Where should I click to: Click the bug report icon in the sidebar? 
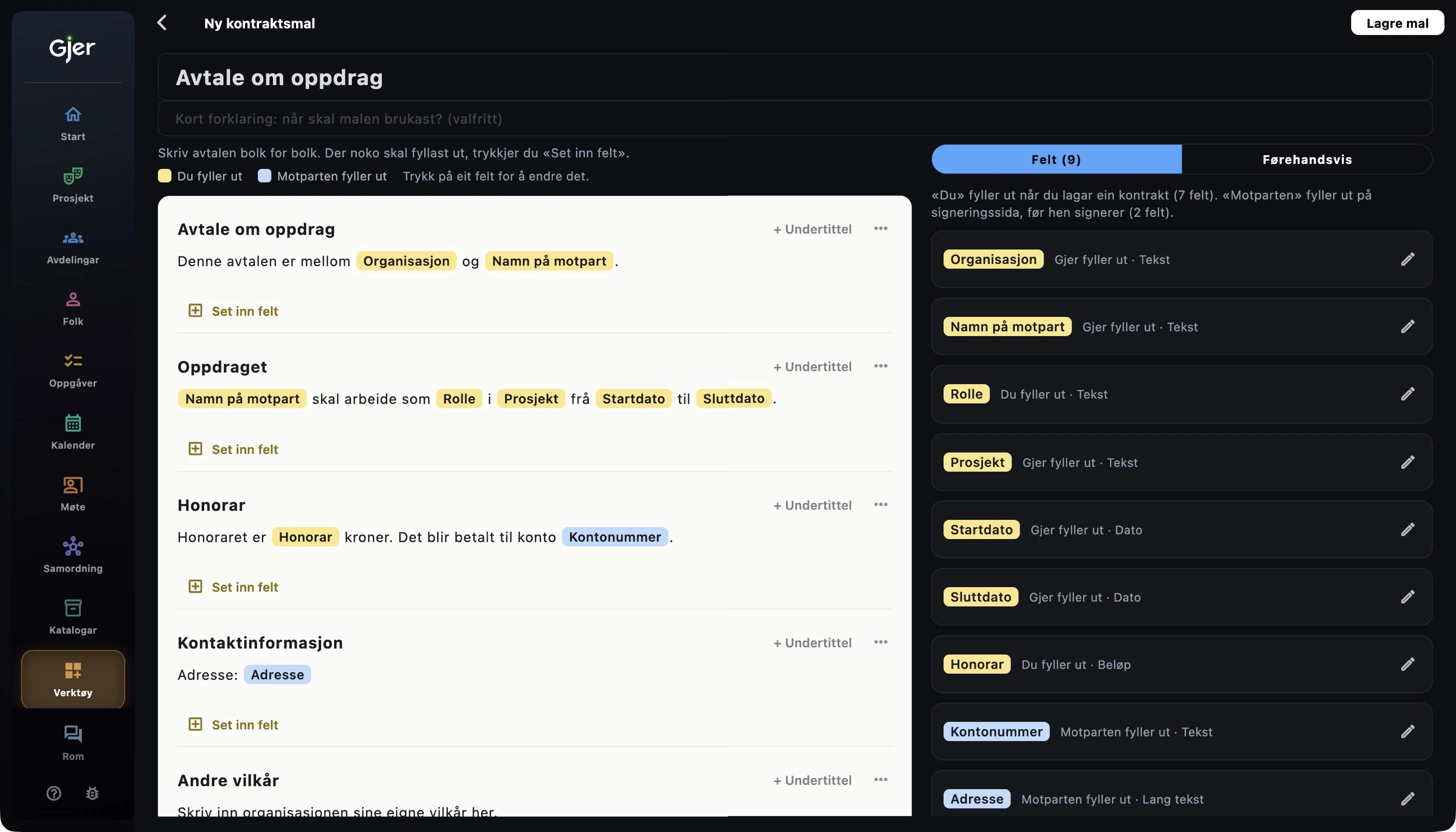pyautogui.click(x=92, y=793)
